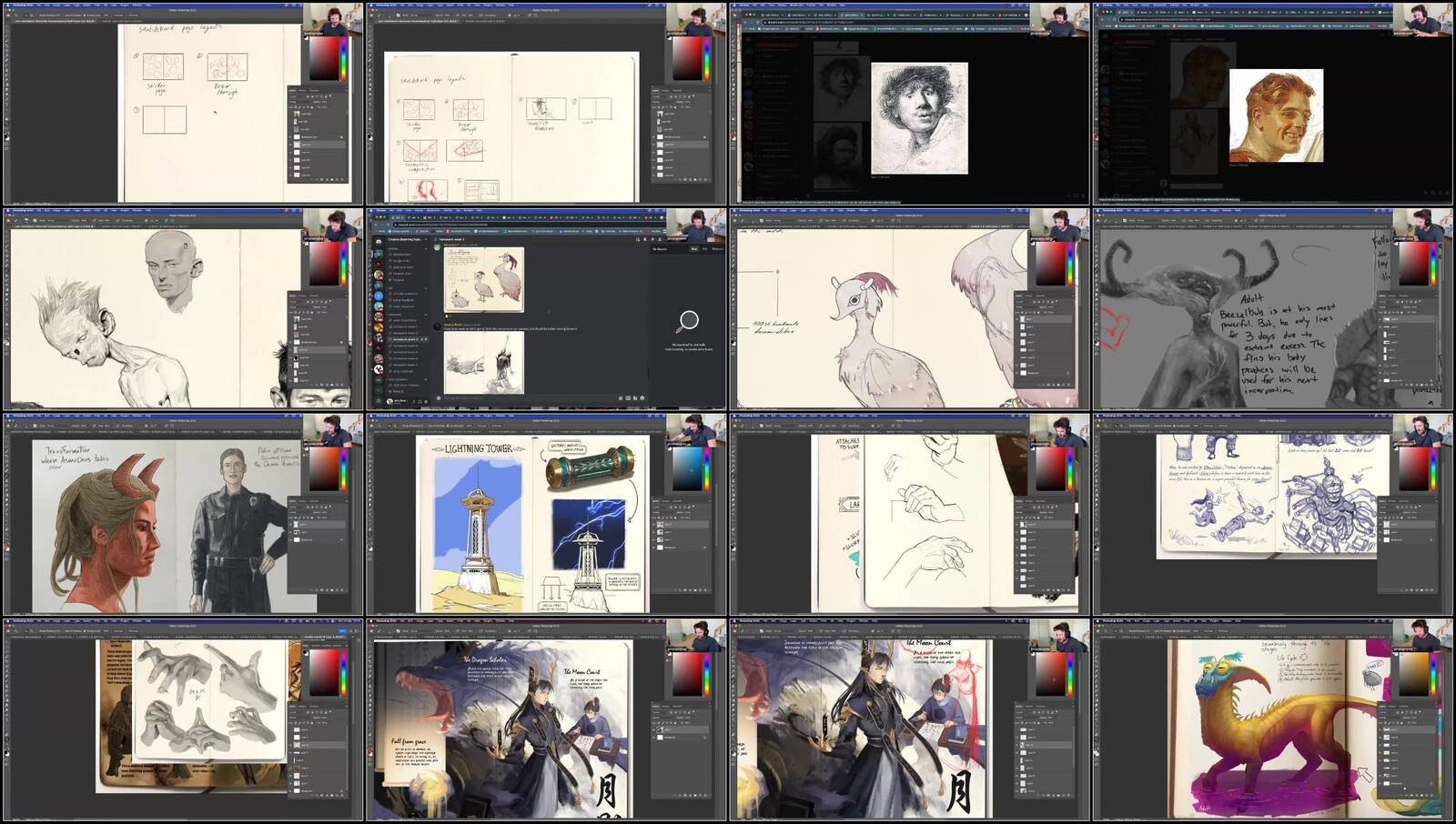1456x824 pixels.
Task: Click the lightning storm painting in Lightning Tower frame
Action: 589,533
